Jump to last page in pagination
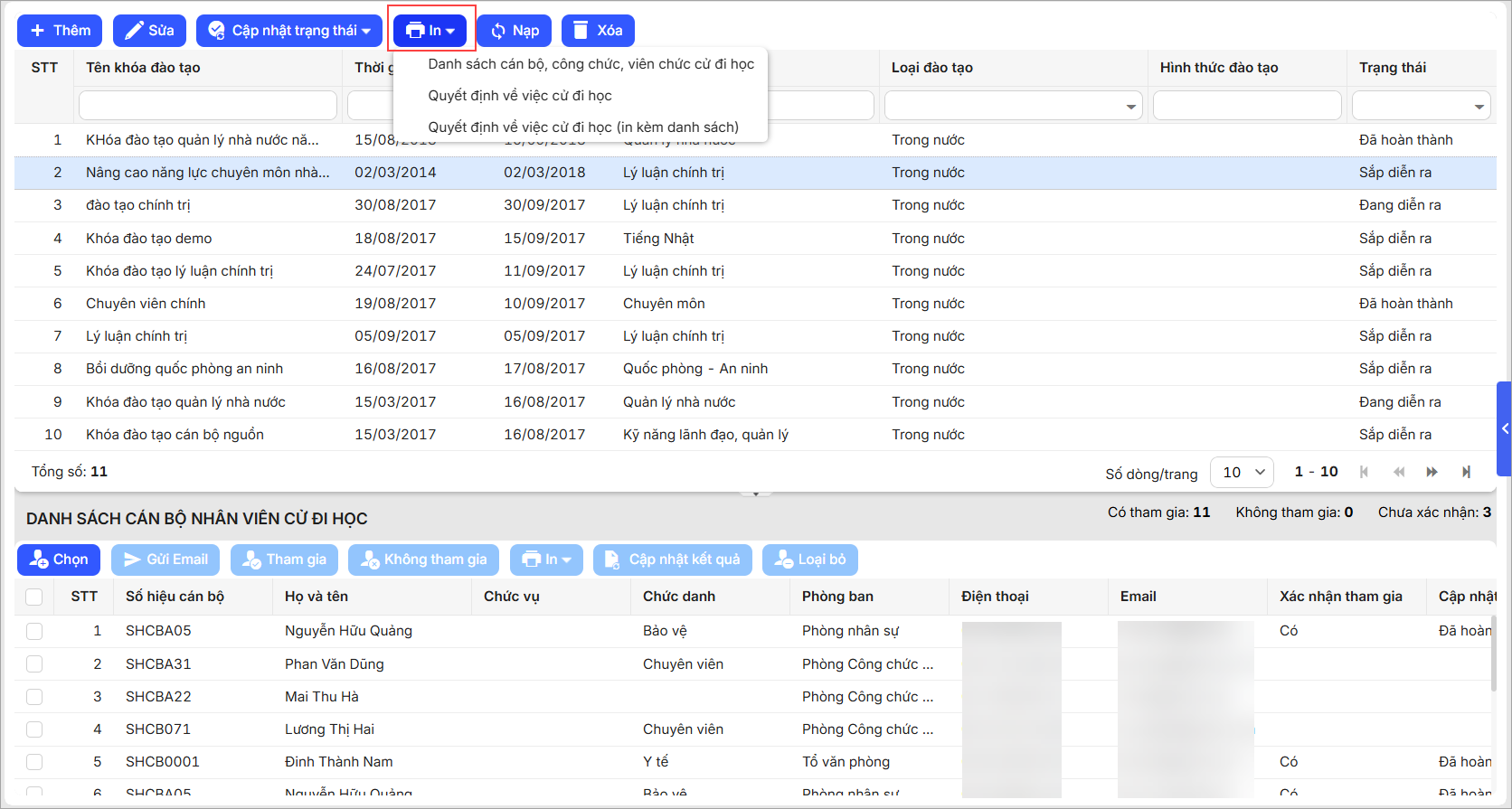 [1466, 472]
